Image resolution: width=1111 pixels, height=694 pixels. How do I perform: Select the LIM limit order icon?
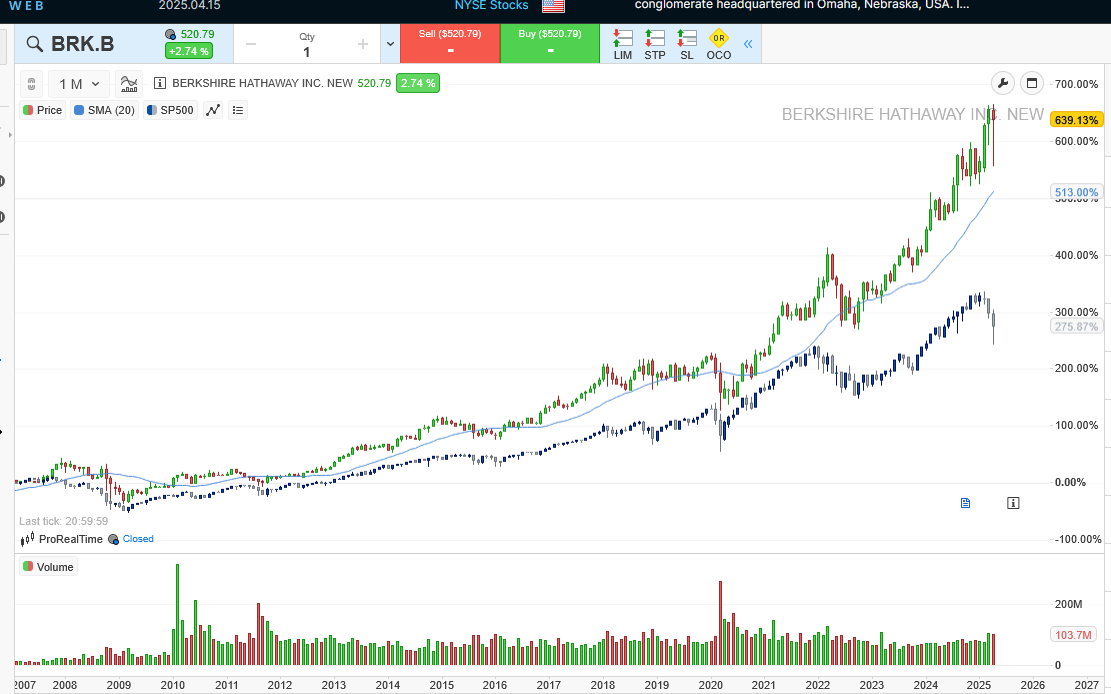click(623, 44)
